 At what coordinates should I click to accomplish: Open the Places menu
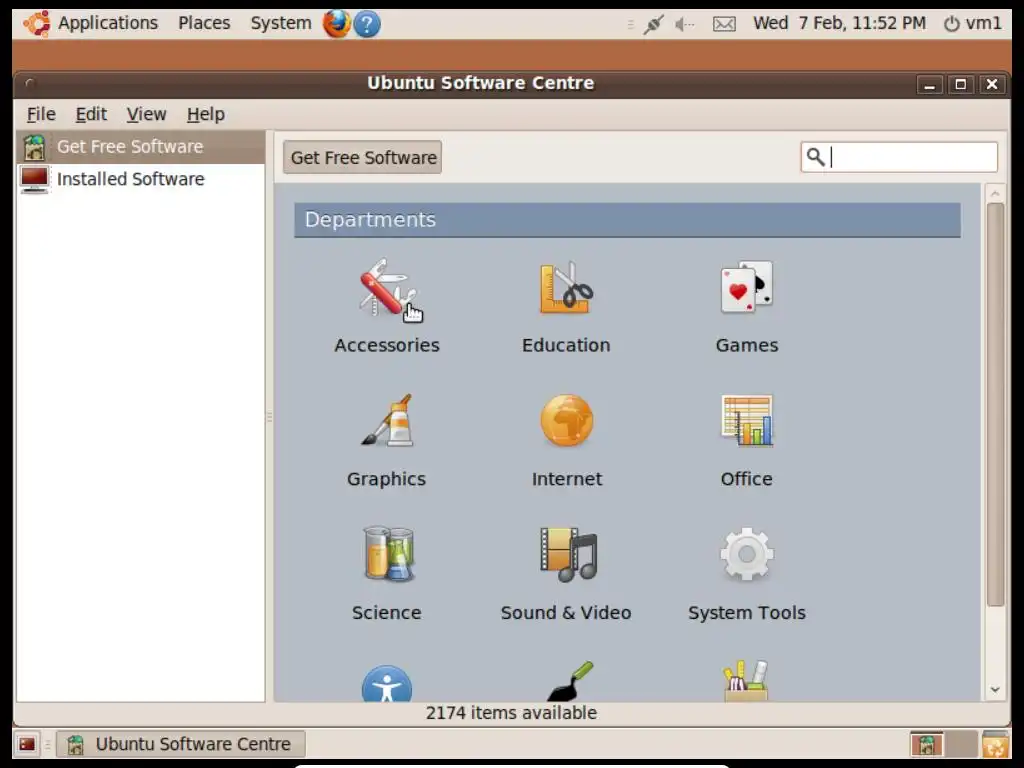[204, 23]
